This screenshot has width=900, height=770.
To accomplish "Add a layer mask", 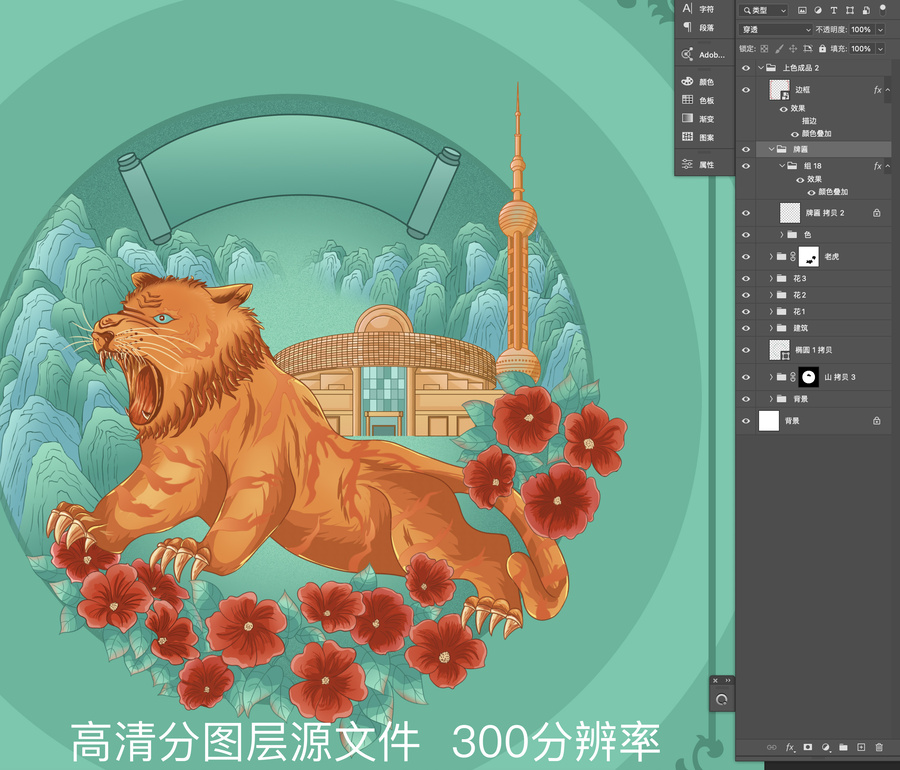I will point(808,747).
